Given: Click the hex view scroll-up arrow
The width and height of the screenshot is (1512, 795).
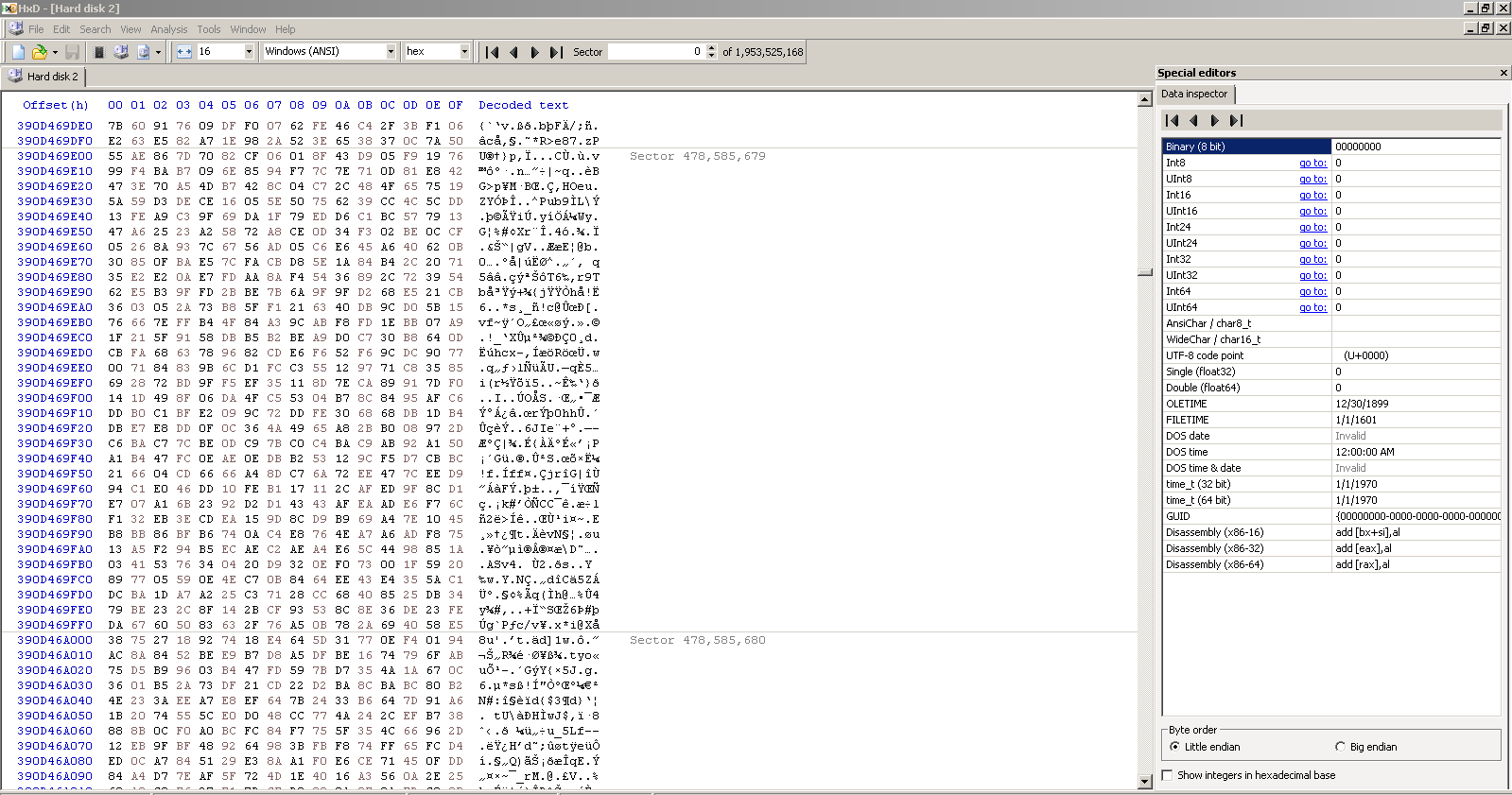Looking at the screenshot, I should (1145, 98).
